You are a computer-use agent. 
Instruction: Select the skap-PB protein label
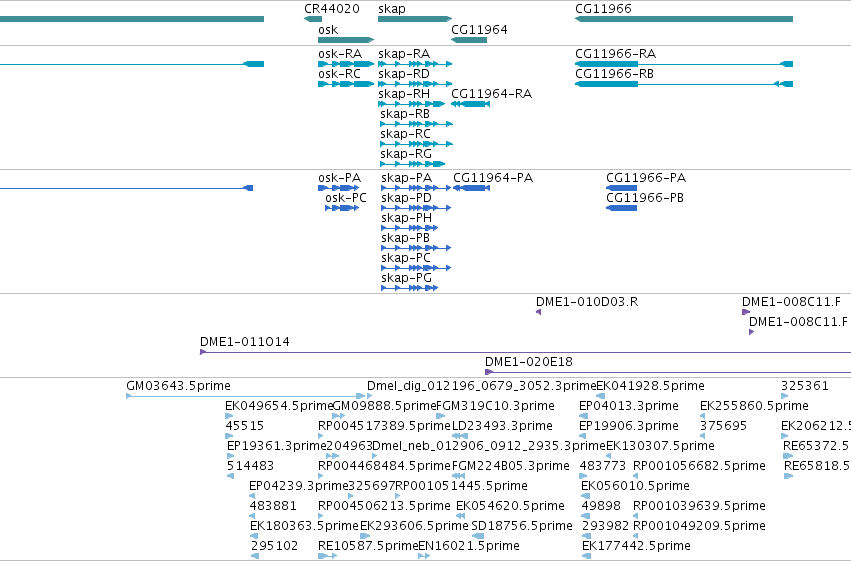tap(405, 238)
